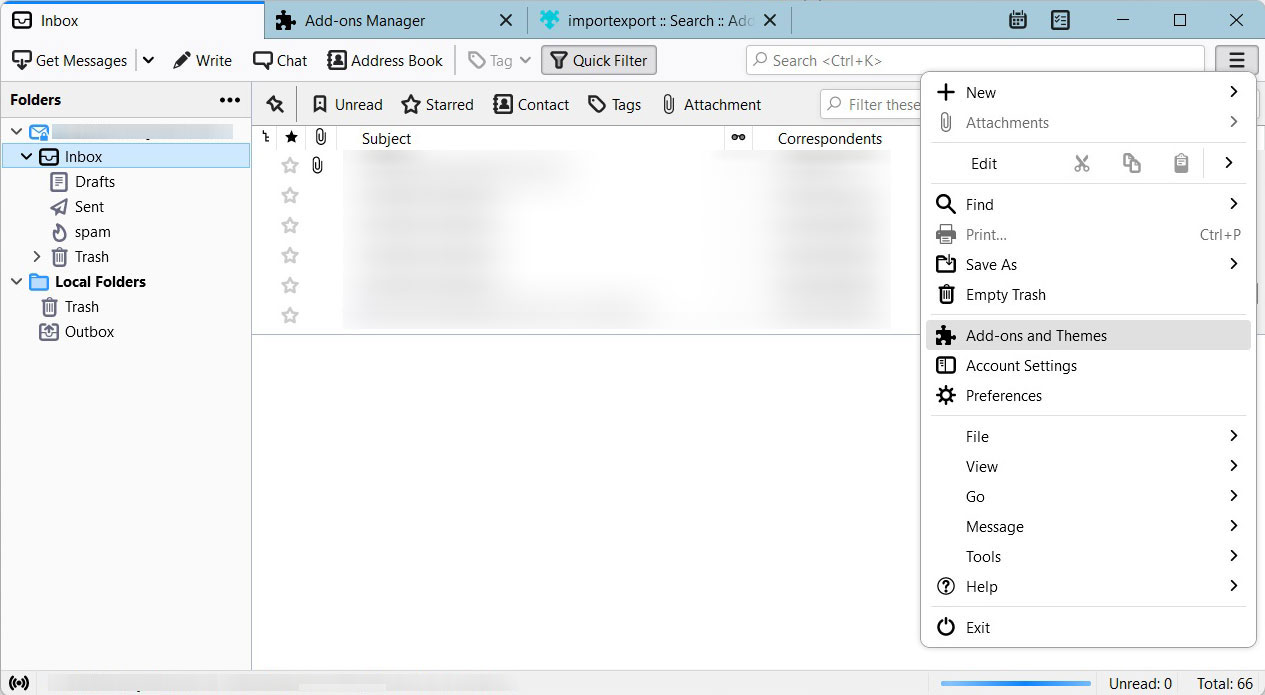Image resolution: width=1265 pixels, height=695 pixels.
Task: Open the Tools submenu
Action: [x=1088, y=556]
